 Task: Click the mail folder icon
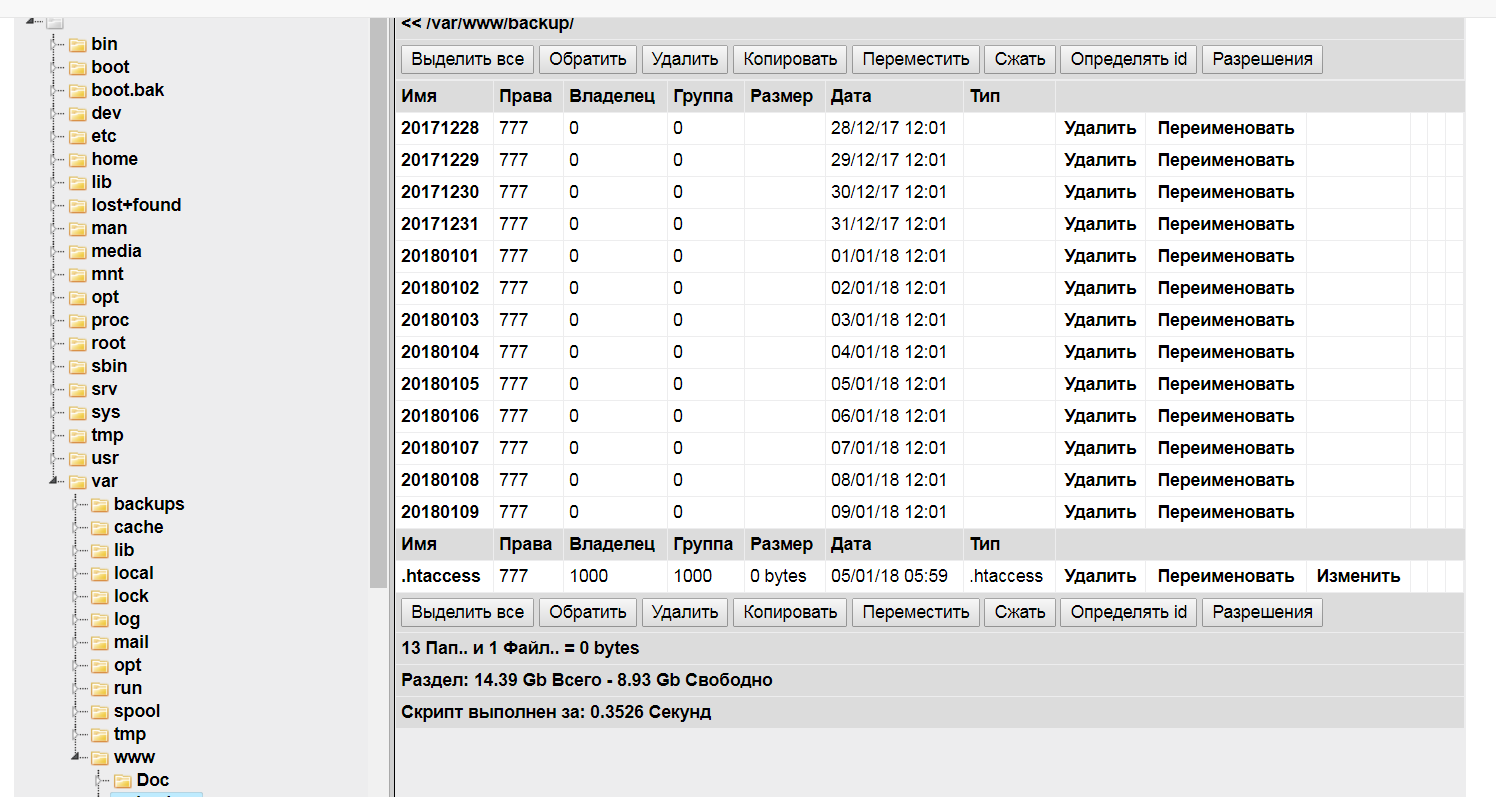[100, 642]
